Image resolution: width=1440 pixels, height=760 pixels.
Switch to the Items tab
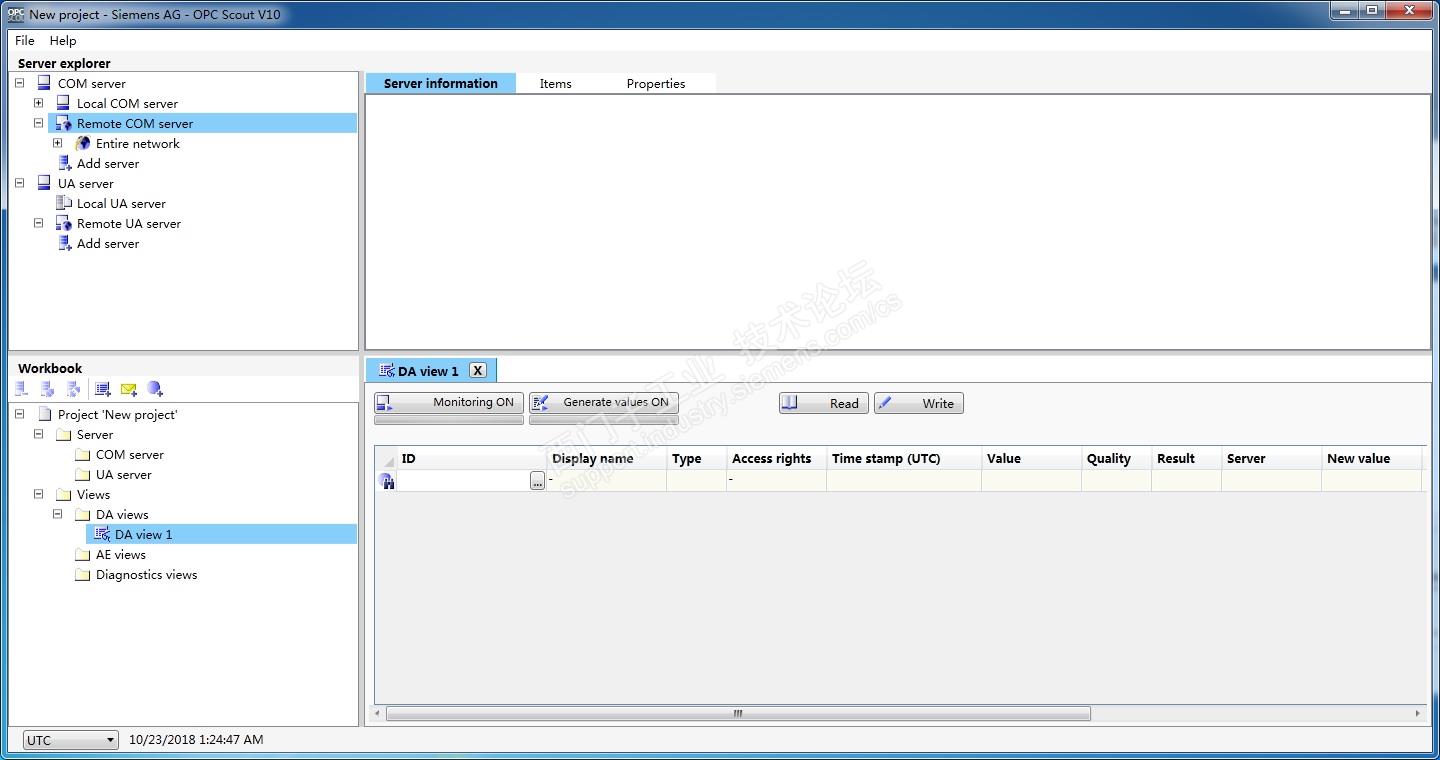(556, 83)
